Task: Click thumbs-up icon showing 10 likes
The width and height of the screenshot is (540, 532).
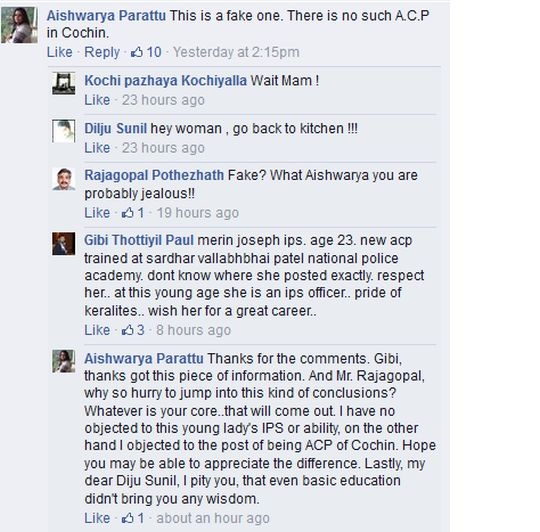Action: pos(137,52)
